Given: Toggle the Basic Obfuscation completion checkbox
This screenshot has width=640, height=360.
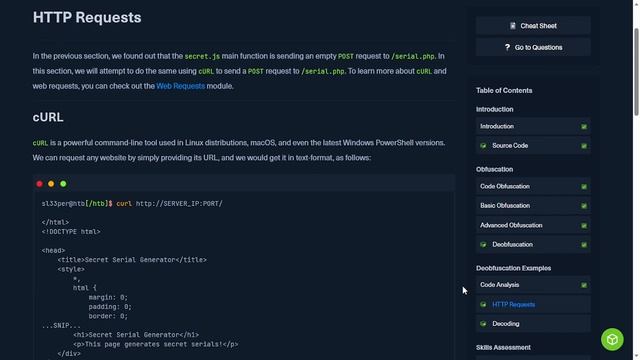Looking at the screenshot, I should [x=584, y=206].
